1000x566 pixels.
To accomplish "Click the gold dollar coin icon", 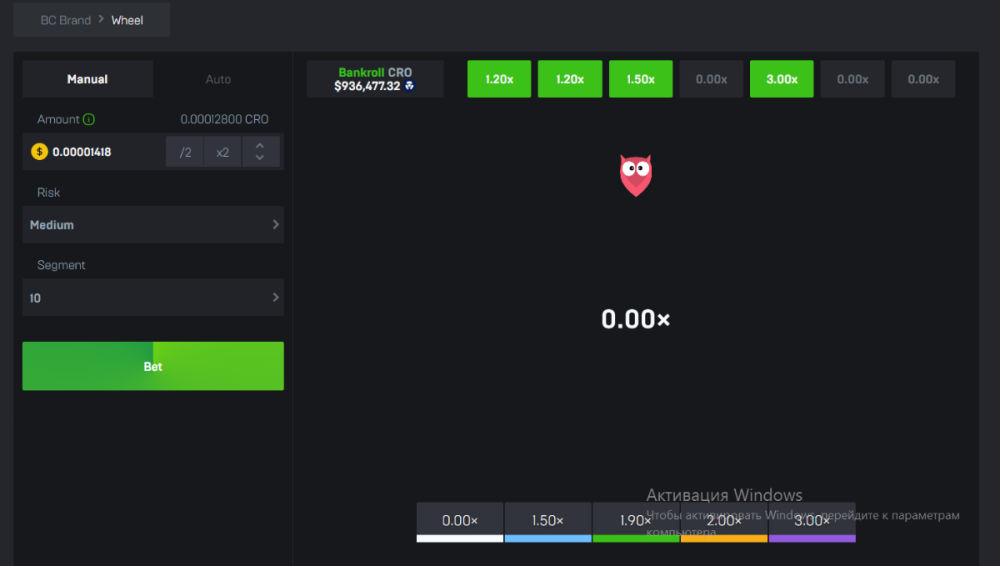I will click(x=39, y=152).
